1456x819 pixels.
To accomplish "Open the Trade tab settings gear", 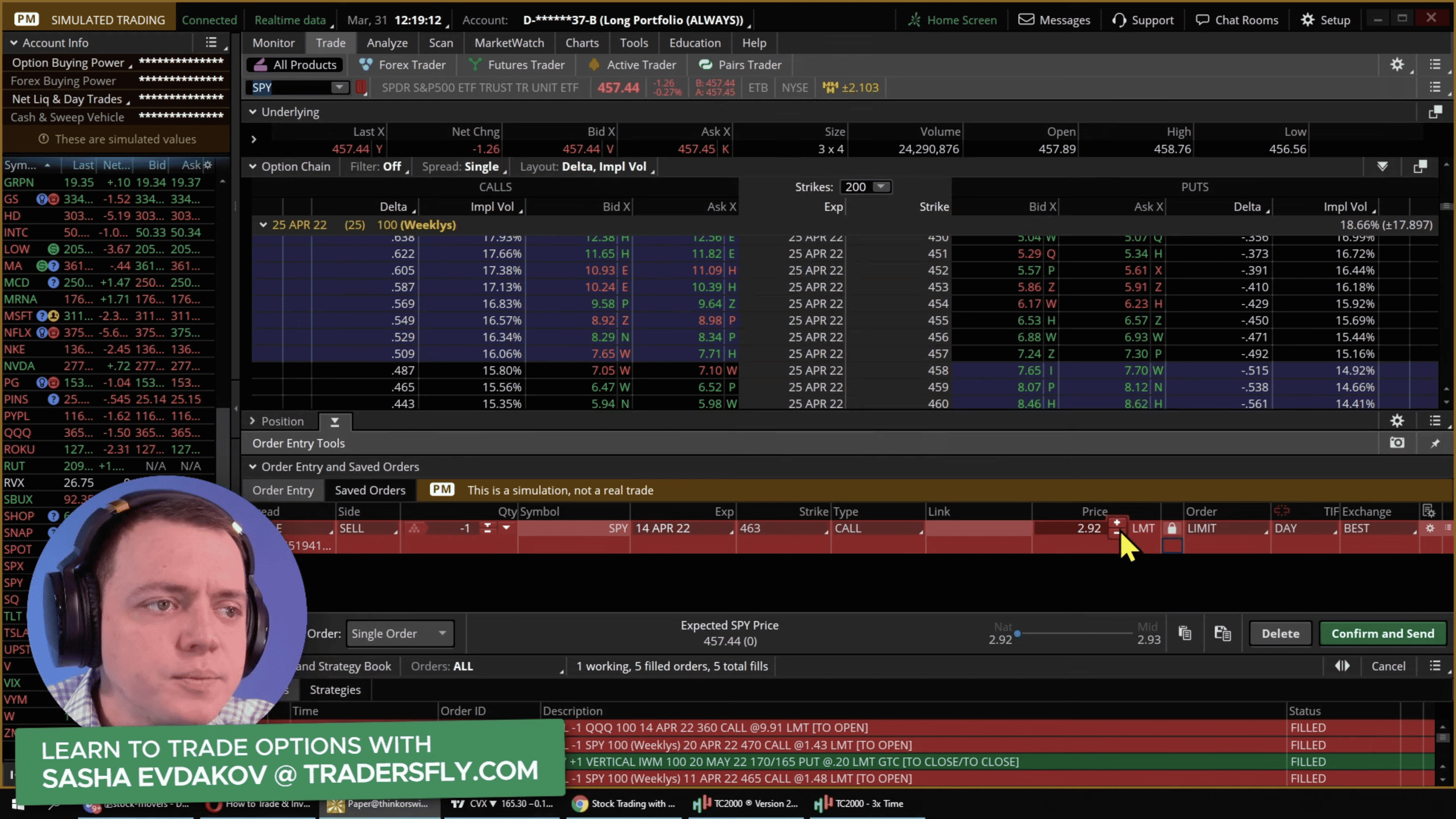I will 1397,65.
